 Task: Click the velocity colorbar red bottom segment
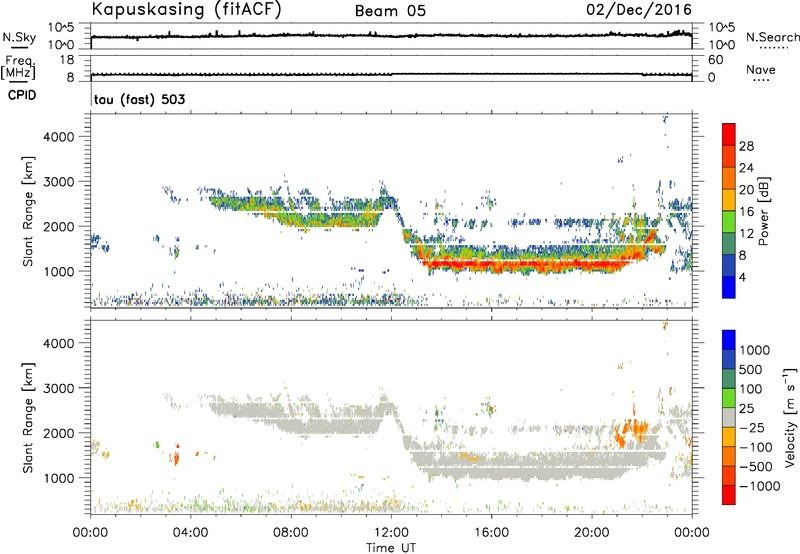[729, 495]
